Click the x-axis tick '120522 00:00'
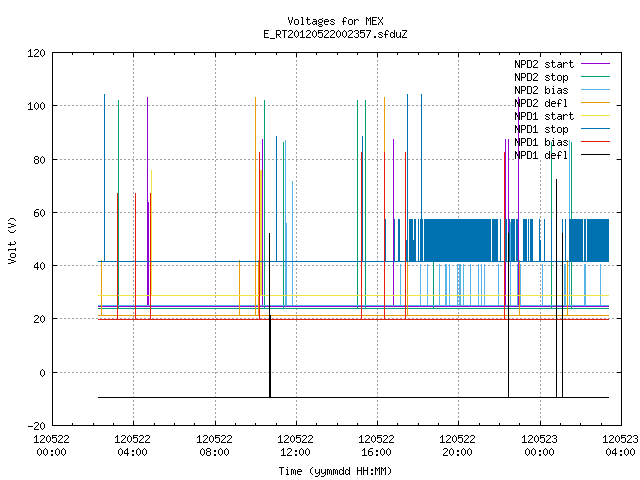 coord(51,446)
